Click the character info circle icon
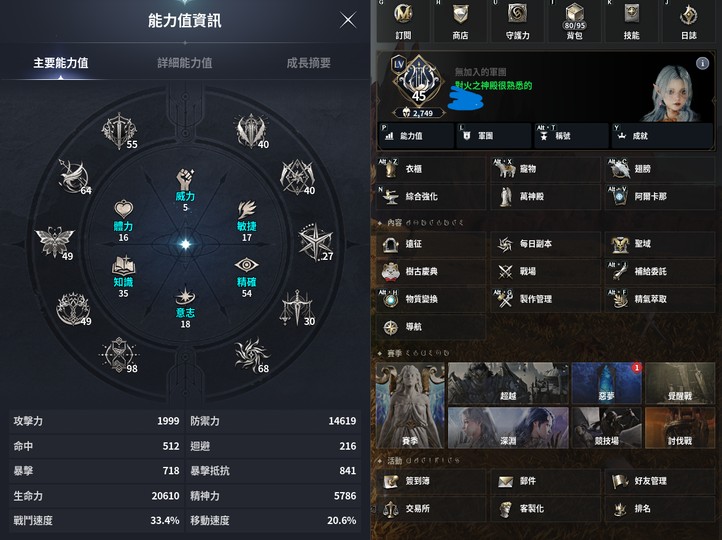The height and width of the screenshot is (540, 722). coord(702,63)
